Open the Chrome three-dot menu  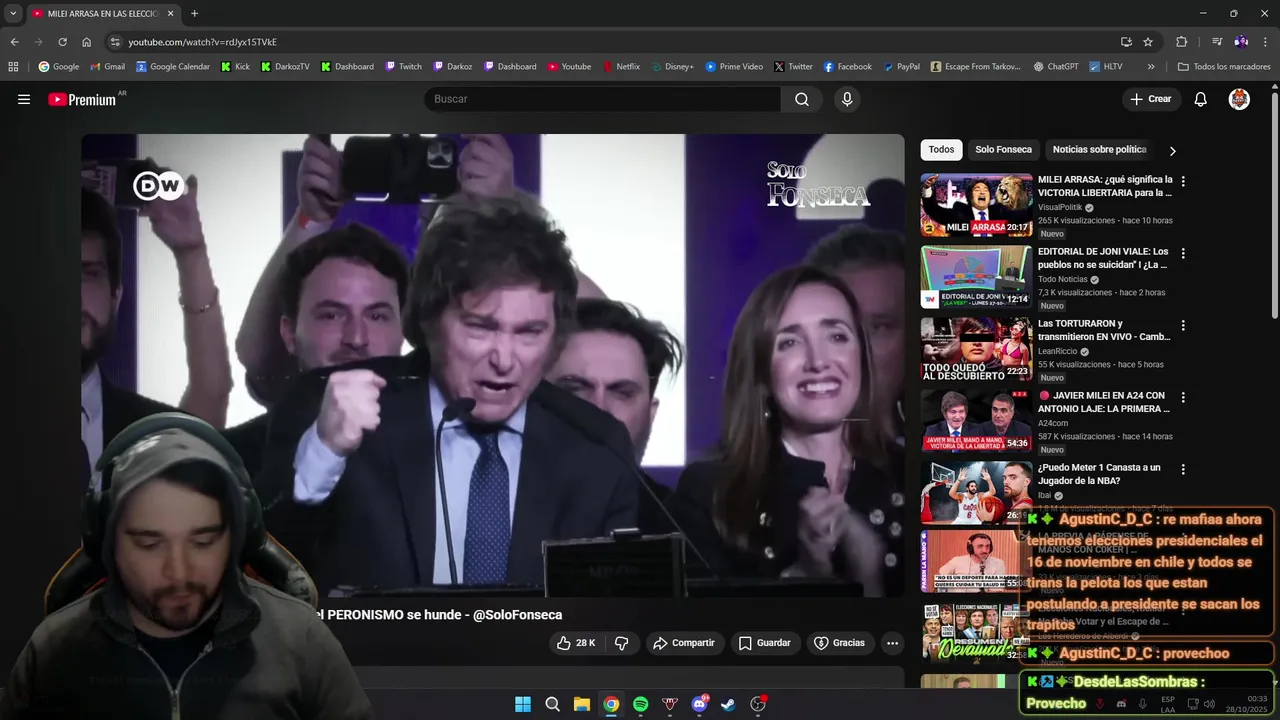pos(1266,42)
